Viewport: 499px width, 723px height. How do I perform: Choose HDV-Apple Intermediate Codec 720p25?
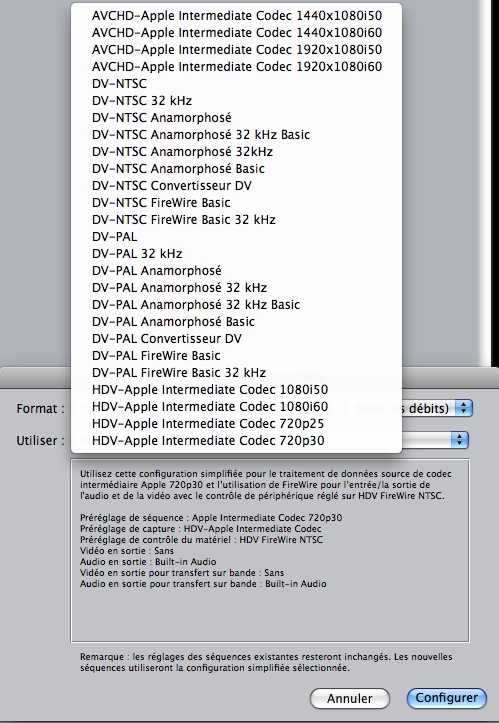(237, 423)
